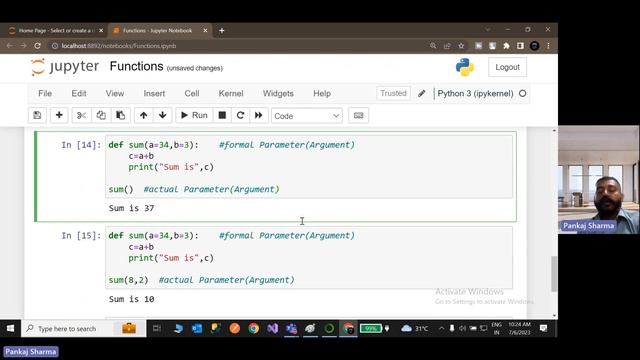Screen dimensions: 640x360
Task: Click the Pankaj Sharma video thumbnail
Action: coord(598,180)
